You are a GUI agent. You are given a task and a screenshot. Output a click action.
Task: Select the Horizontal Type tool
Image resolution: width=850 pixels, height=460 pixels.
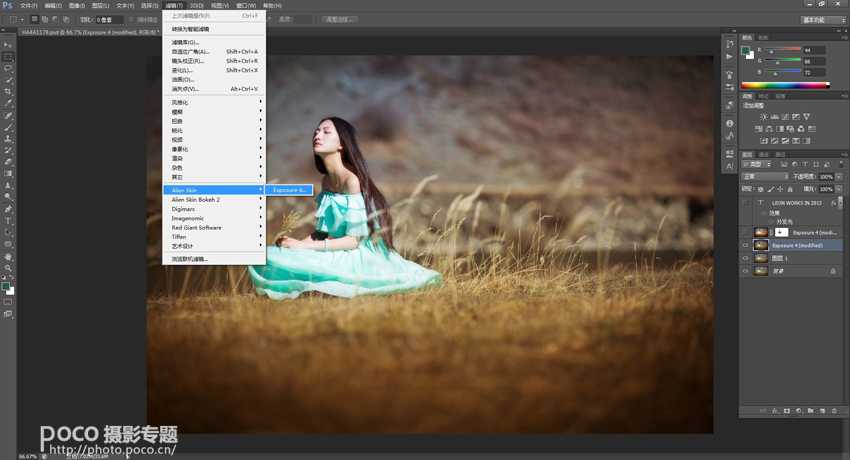click(8, 220)
